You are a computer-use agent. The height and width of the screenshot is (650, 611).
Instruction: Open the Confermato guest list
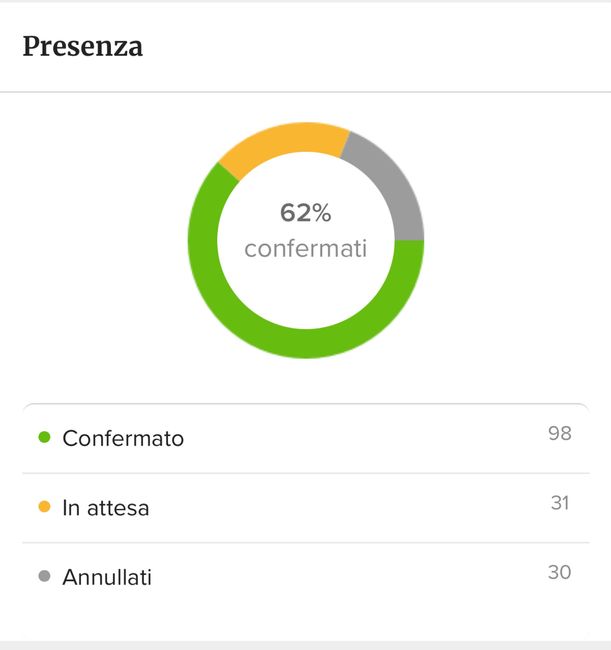coord(123,438)
